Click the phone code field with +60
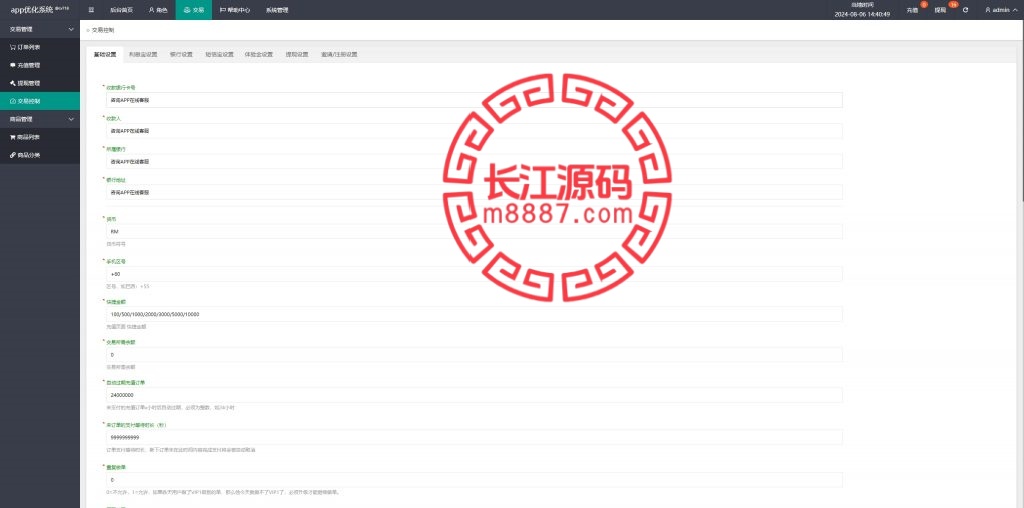This screenshot has width=1024, height=508. [474, 274]
